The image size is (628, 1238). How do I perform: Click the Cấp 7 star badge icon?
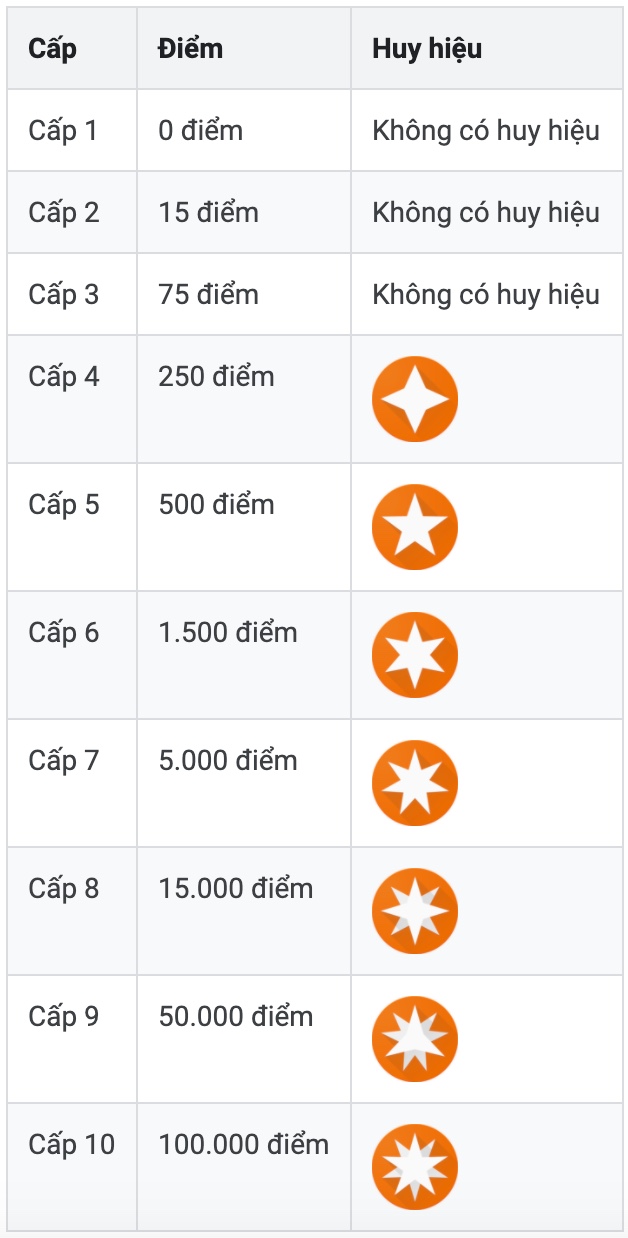415,783
